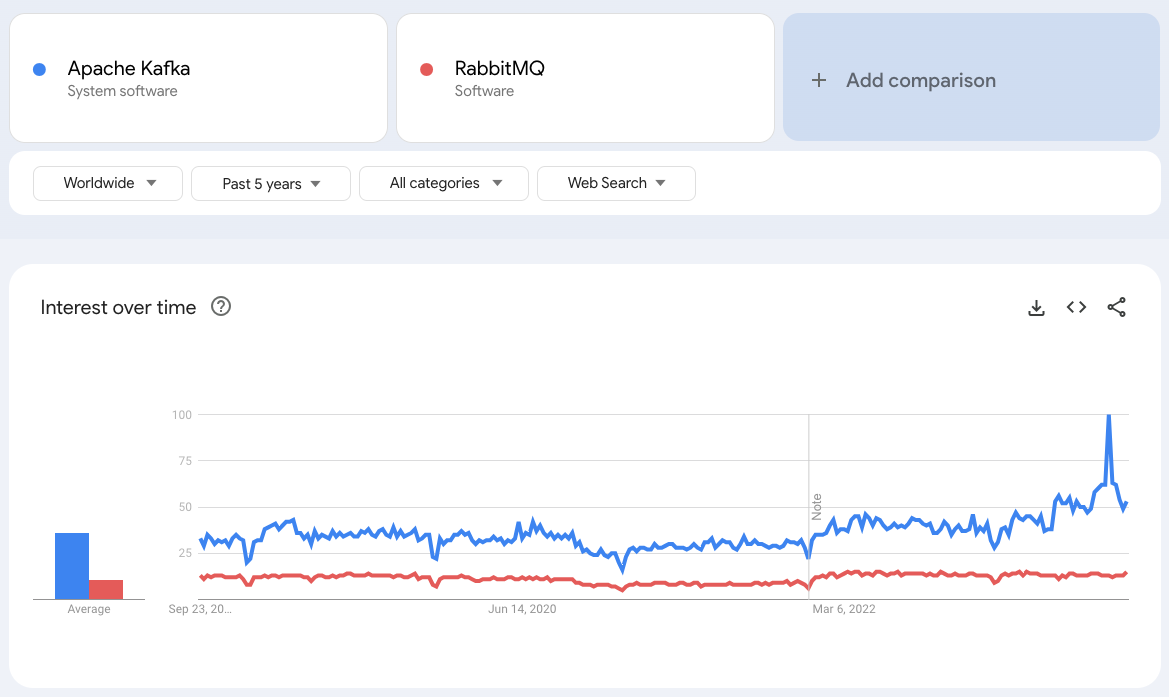Click the Mar 6, 2022 axis label
The width and height of the screenshot is (1169, 697).
pos(843,608)
